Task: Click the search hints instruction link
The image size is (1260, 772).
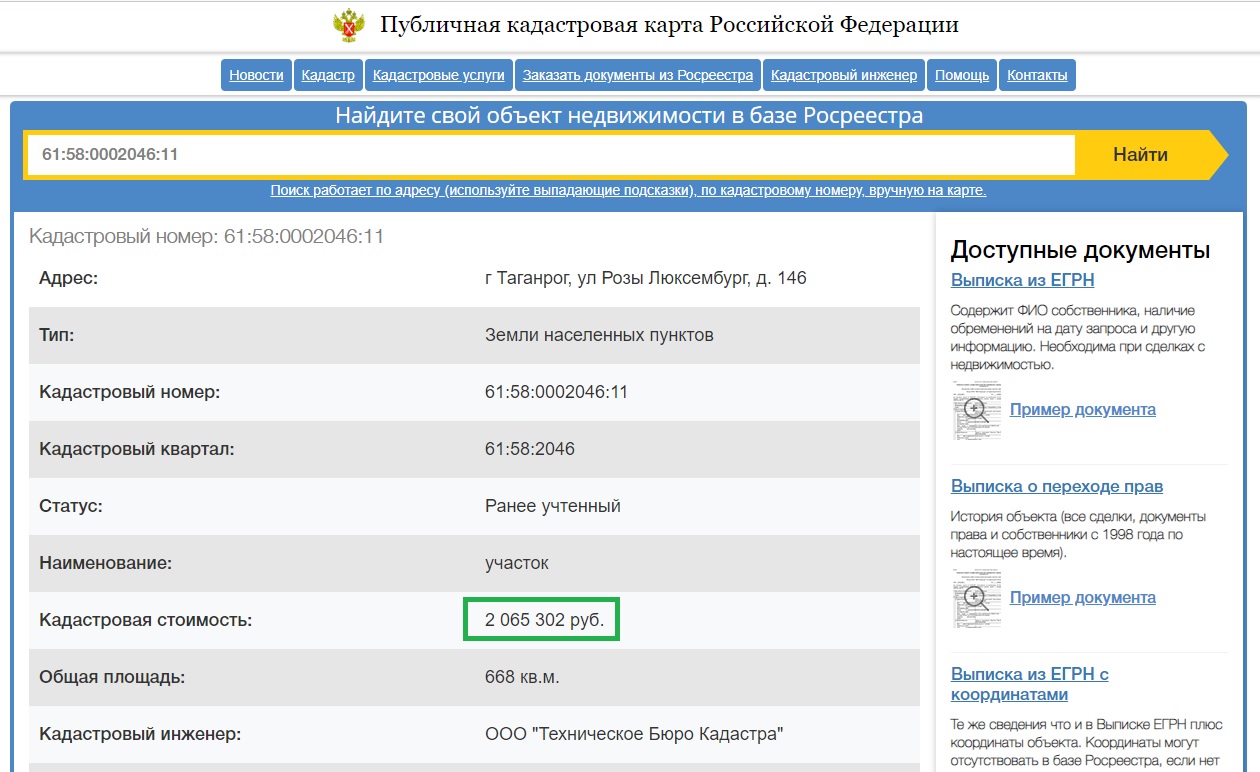Action: click(629, 190)
